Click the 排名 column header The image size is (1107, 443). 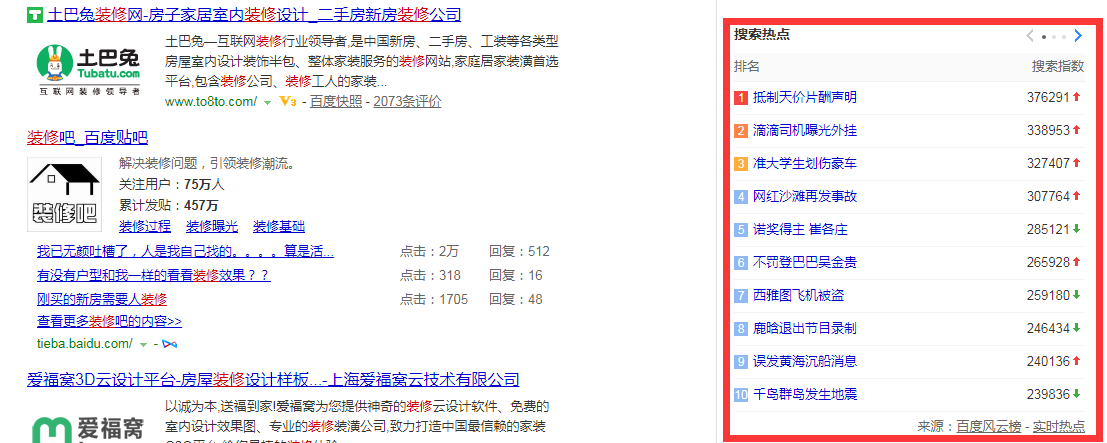pos(747,67)
